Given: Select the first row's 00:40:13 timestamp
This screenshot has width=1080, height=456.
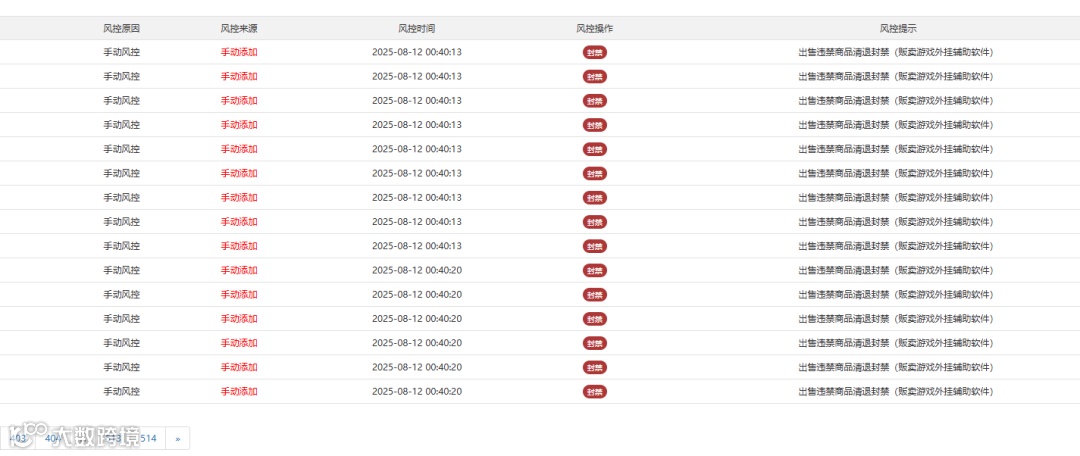Looking at the screenshot, I should point(417,52).
